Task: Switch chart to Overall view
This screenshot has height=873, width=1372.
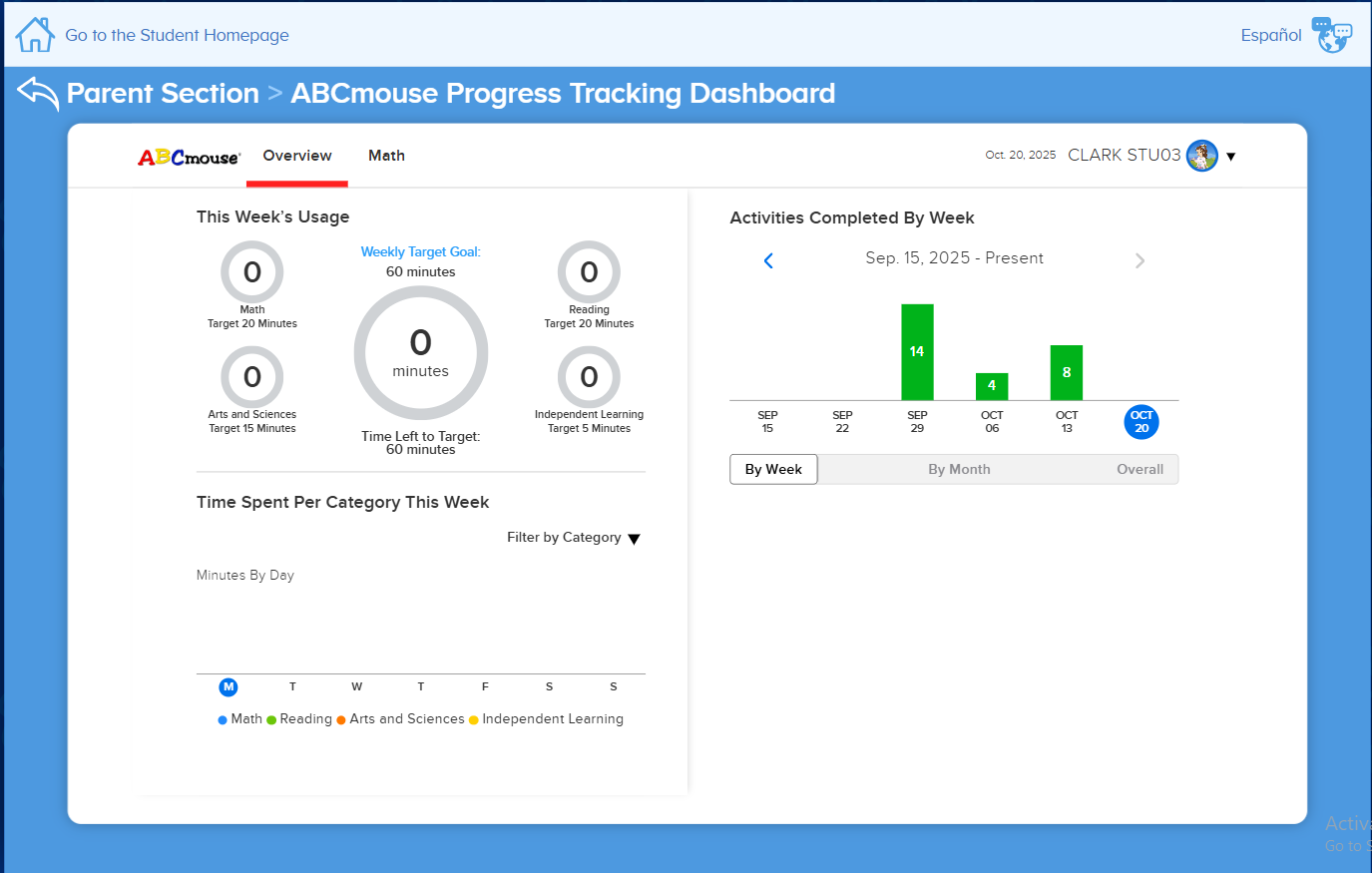Action: pyautogui.click(x=1140, y=469)
